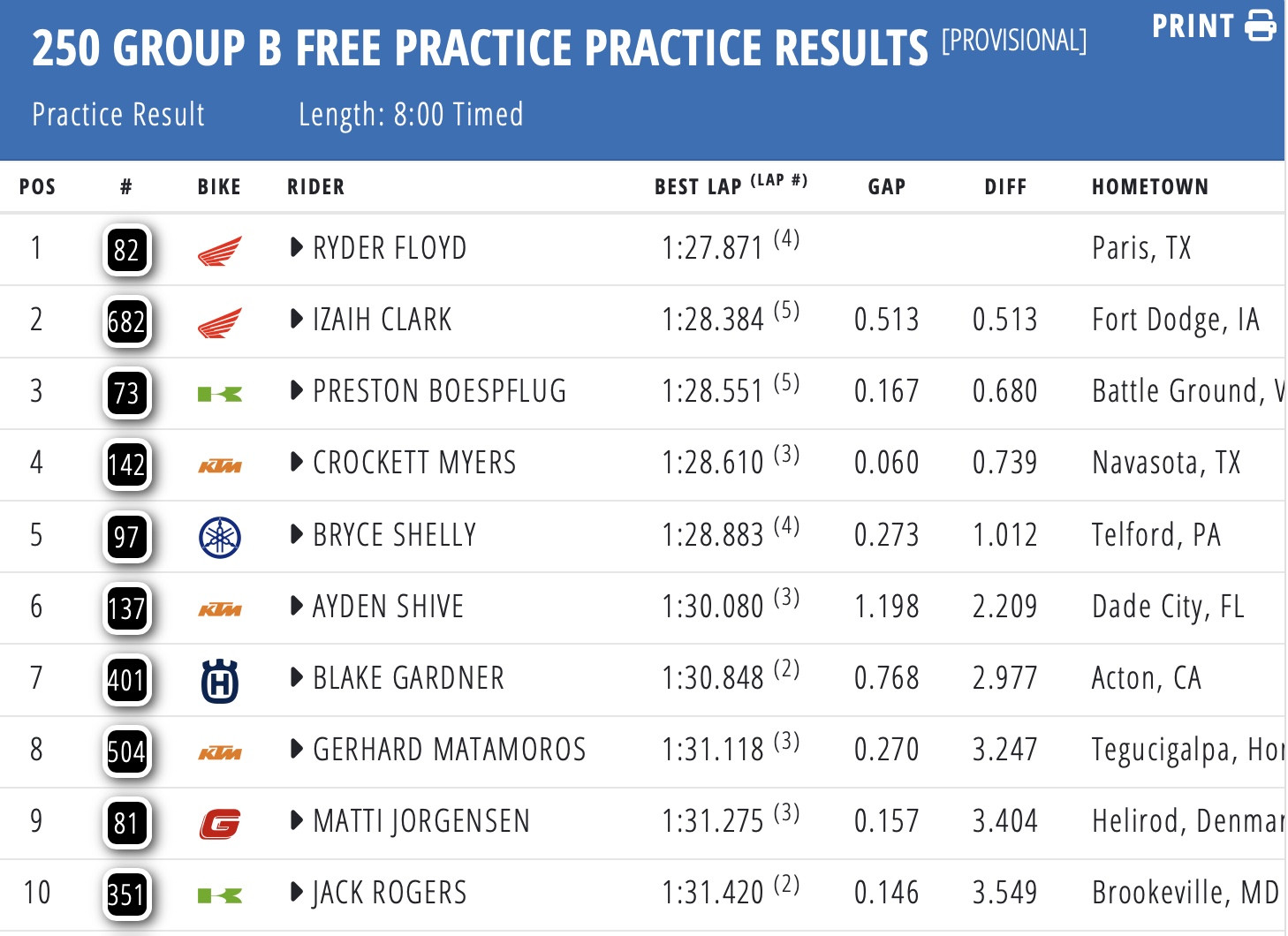Click the Honda logo in Ryder Floyd's row
This screenshot has height=936, width=1288.
pos(219,251)
